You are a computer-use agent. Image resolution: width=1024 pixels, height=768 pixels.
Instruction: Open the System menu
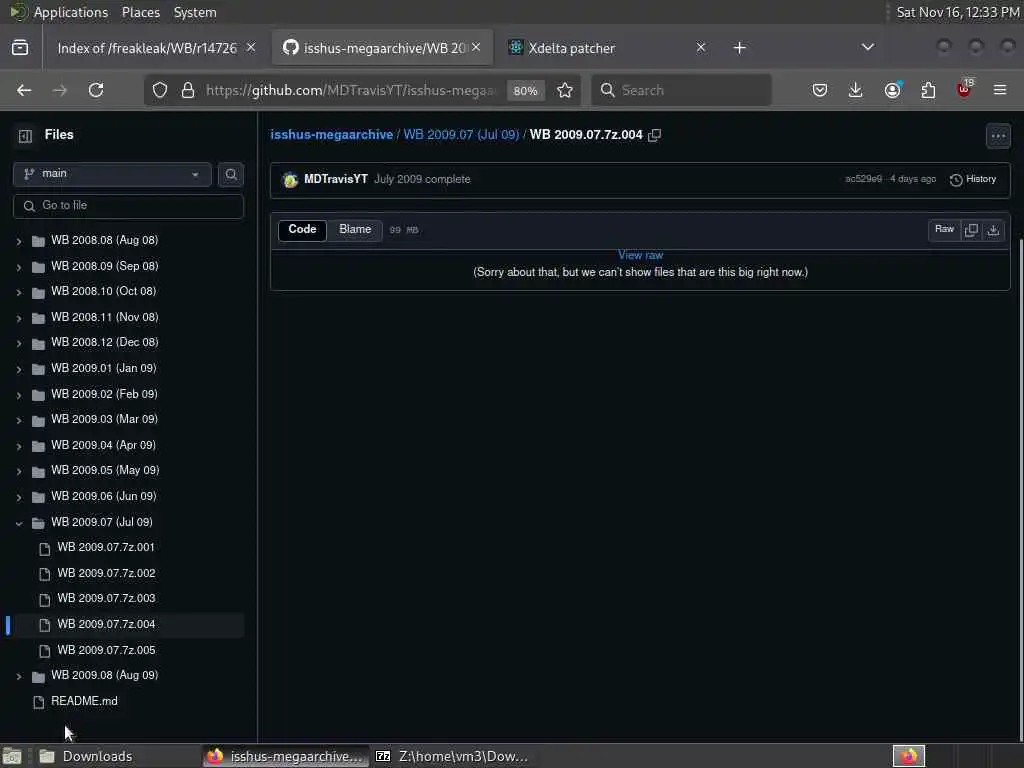[195, 12]
